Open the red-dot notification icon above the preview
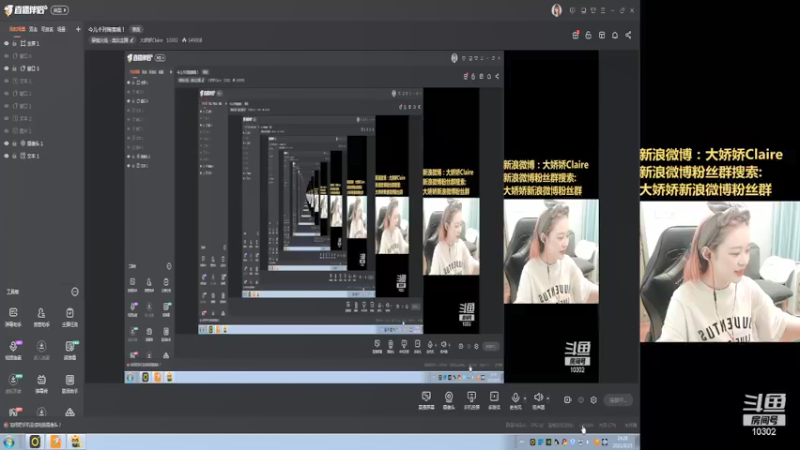The height and width of the screenshot is (450, 800). 576,35
